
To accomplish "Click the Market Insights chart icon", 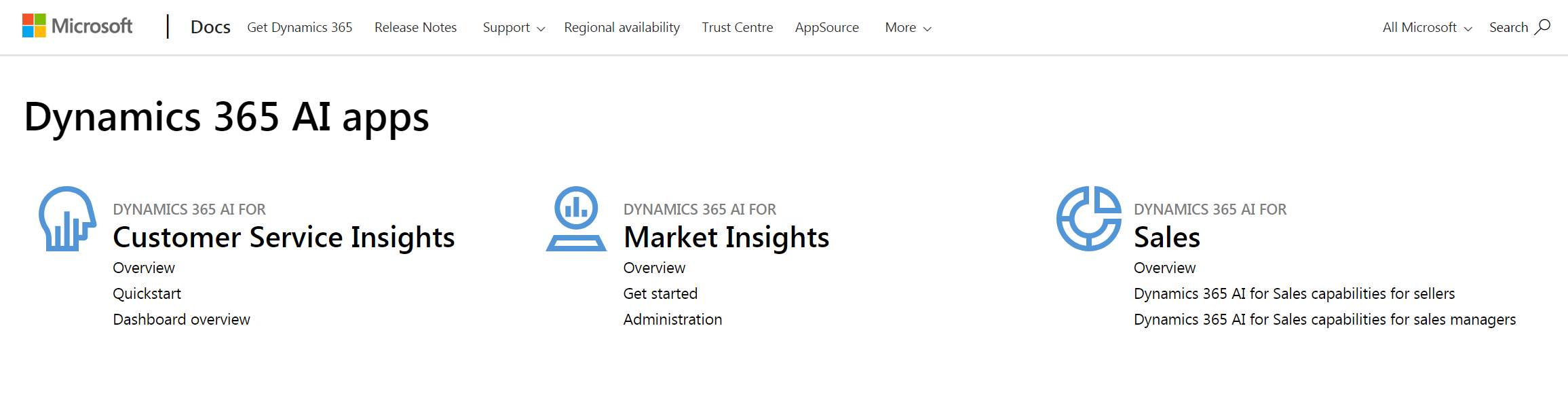I will tap(576, 219).
